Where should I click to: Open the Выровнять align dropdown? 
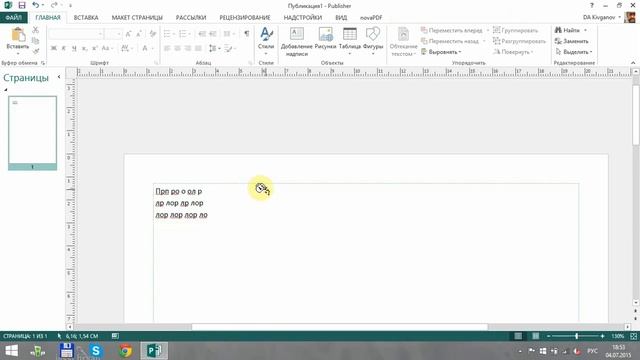pos(441,52)
